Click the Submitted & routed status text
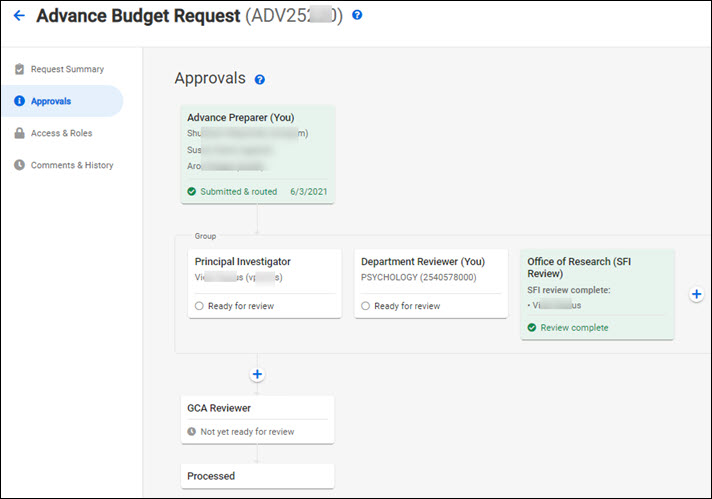Viewport: 712px width, 499px height. coord(238,192)
